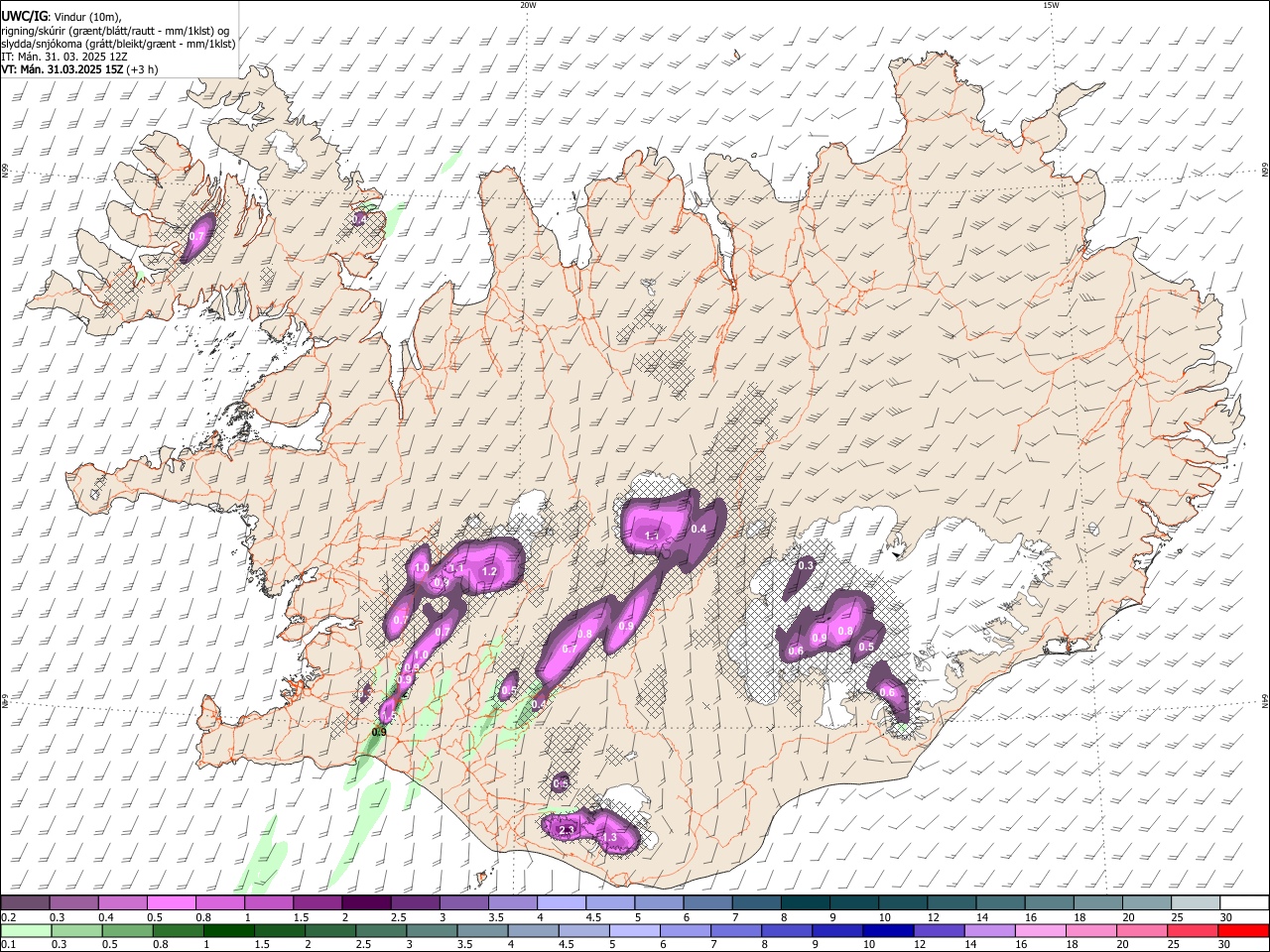Click the purple 1.5–2 swatch in upper legend row

[317, 903]
